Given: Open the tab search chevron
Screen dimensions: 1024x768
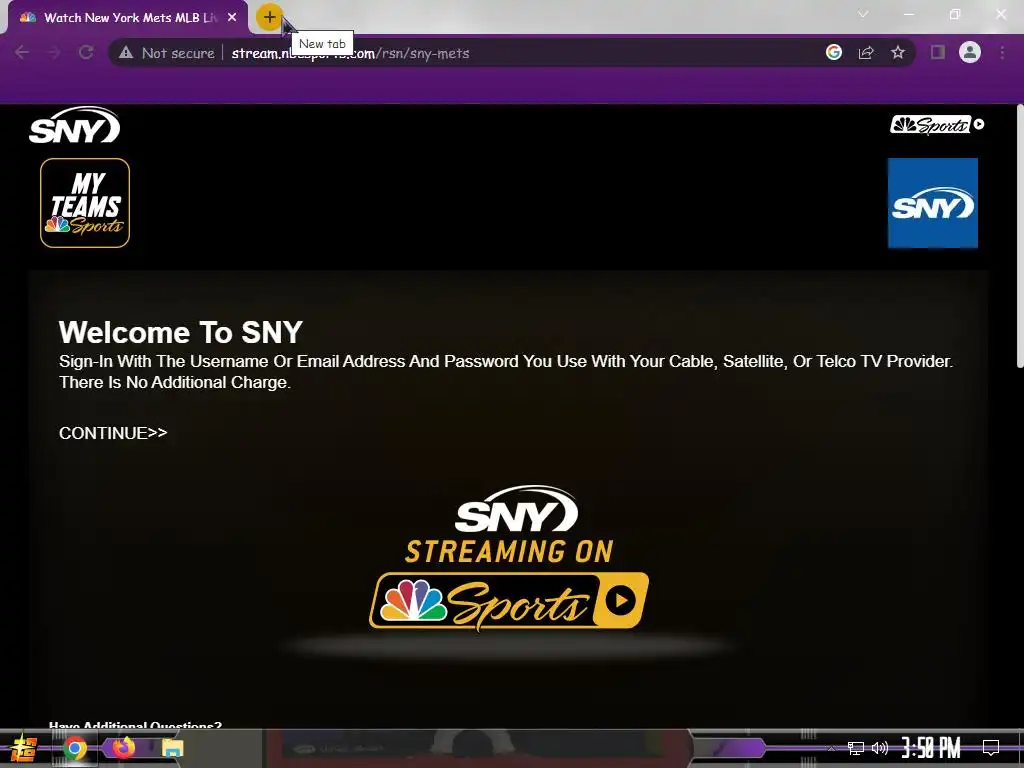Looking at the screenshot, I should pyautogui.click(x=863, y=14).
